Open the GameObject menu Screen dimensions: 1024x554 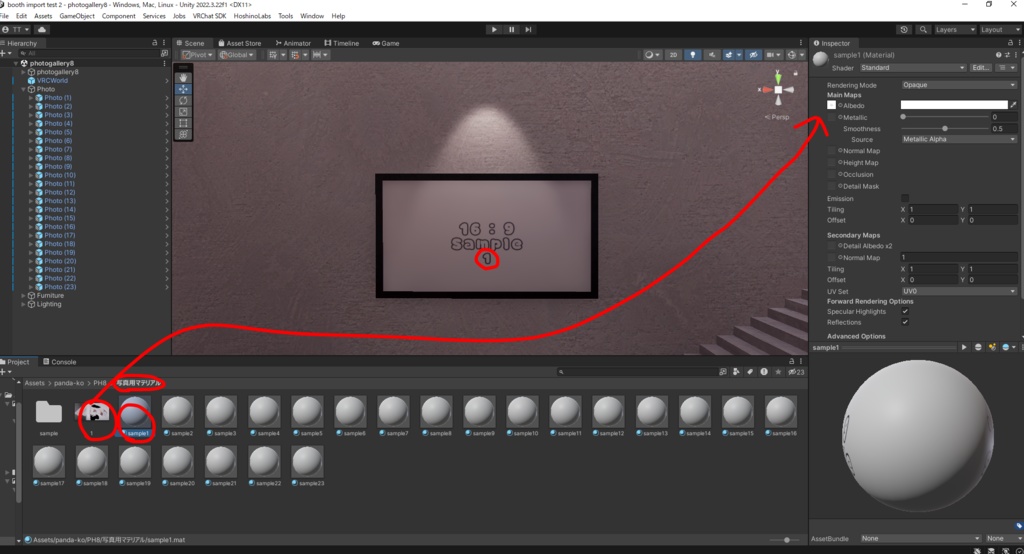tap(77, 16)
